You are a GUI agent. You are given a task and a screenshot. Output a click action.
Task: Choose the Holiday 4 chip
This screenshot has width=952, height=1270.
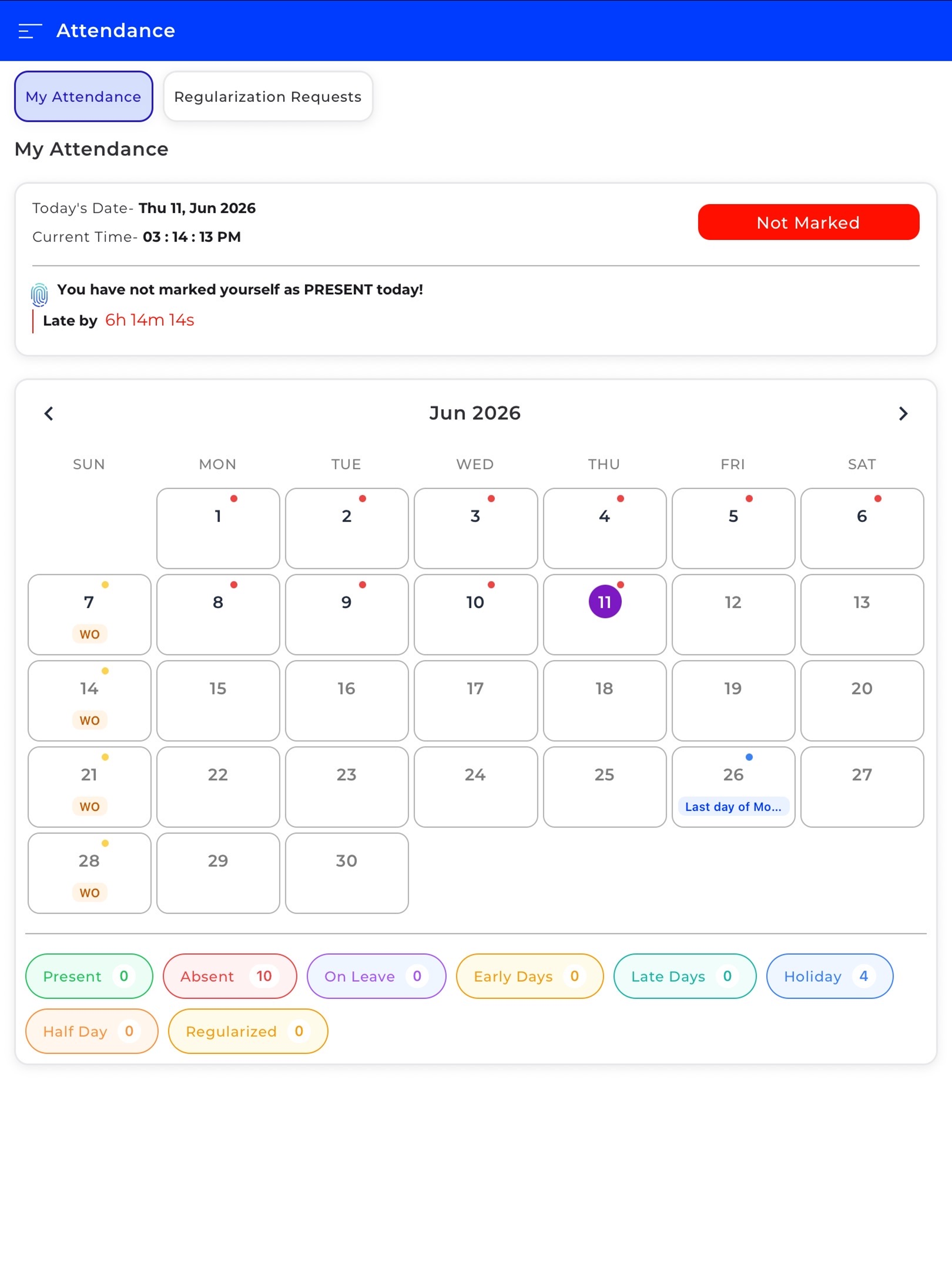pyautogui.click(x=830, y=976)
